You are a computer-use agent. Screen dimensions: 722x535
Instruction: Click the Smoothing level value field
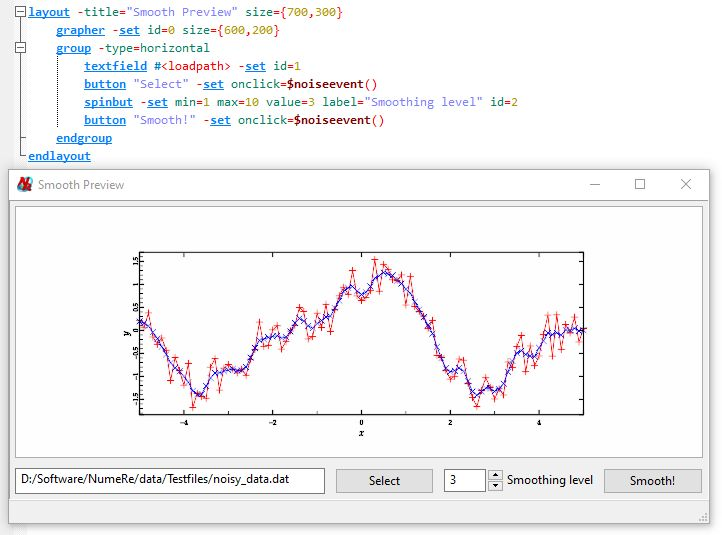point(465,480)
